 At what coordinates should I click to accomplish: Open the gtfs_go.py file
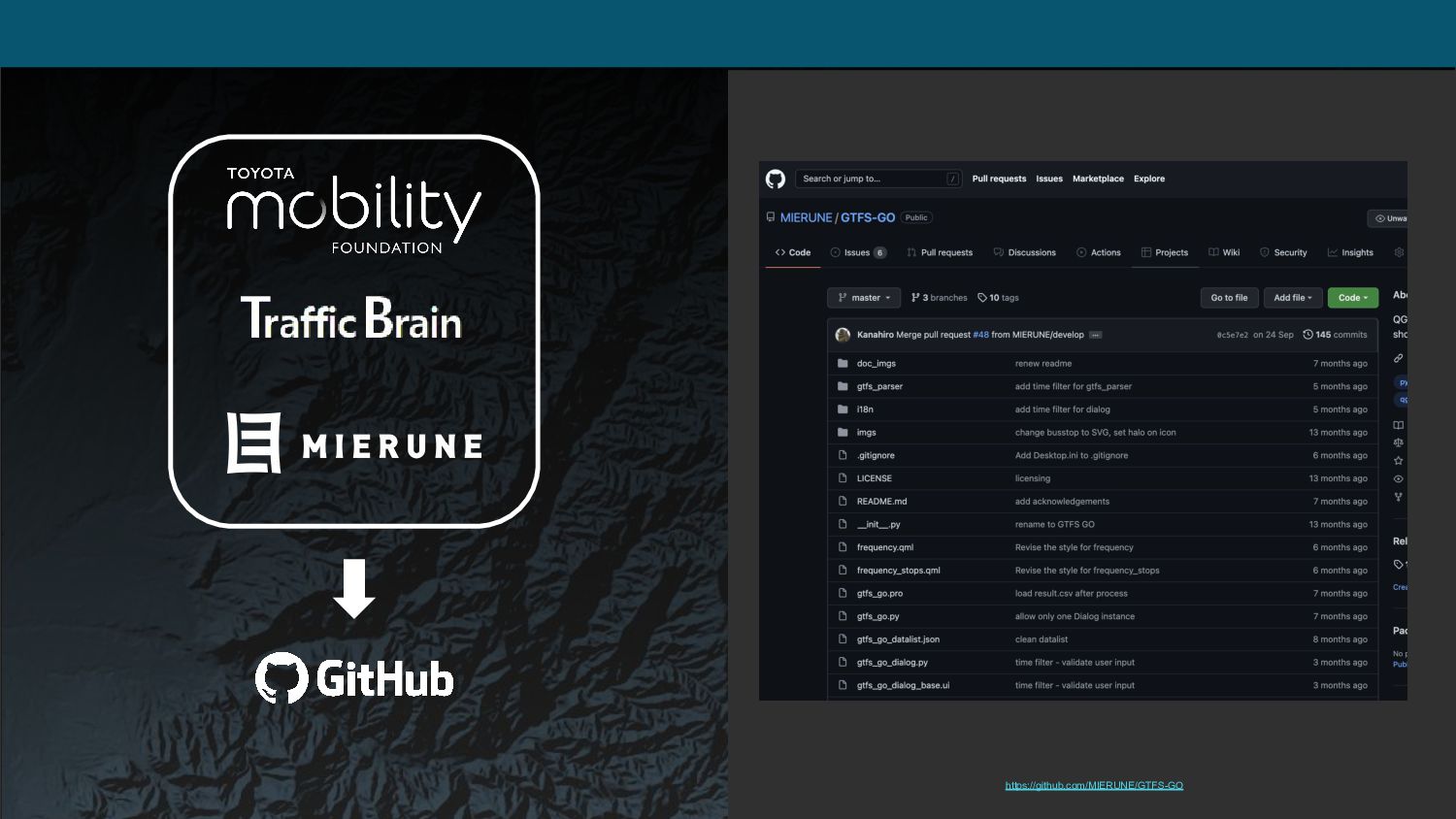tap(878, 616)
